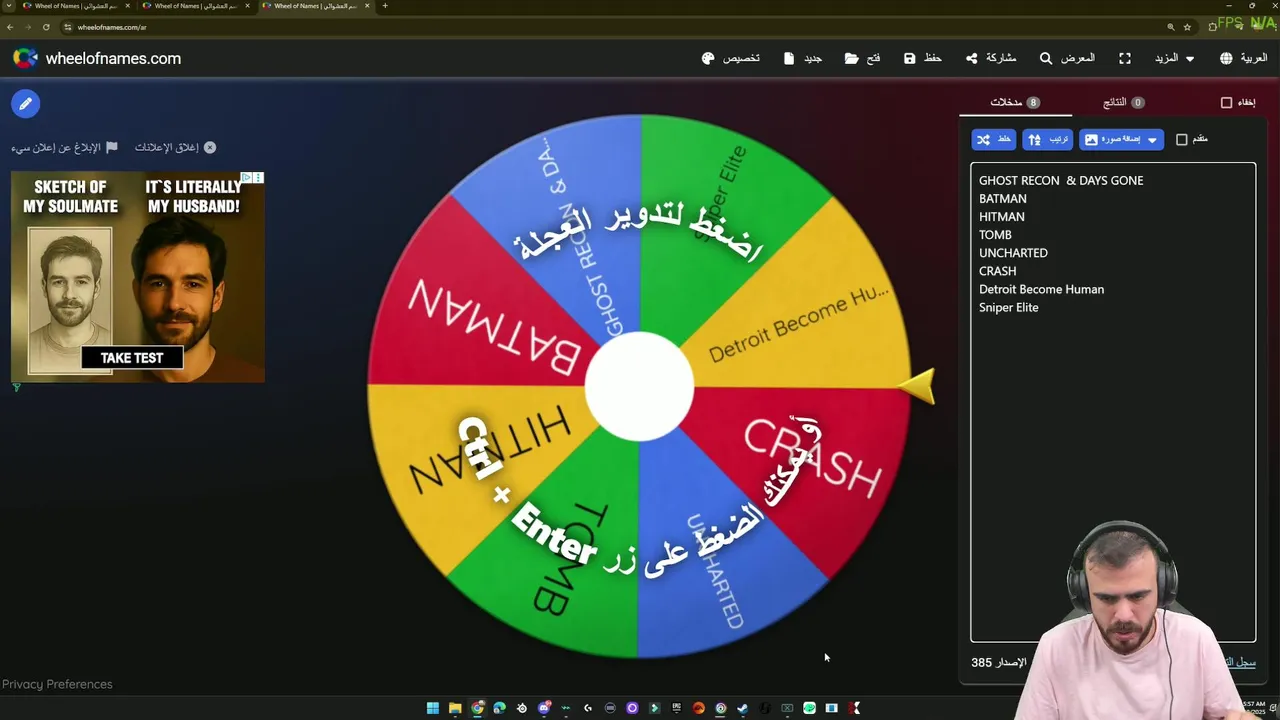Sort entries with ترتيب button

pyautogui.click(x=1048, y=139)
